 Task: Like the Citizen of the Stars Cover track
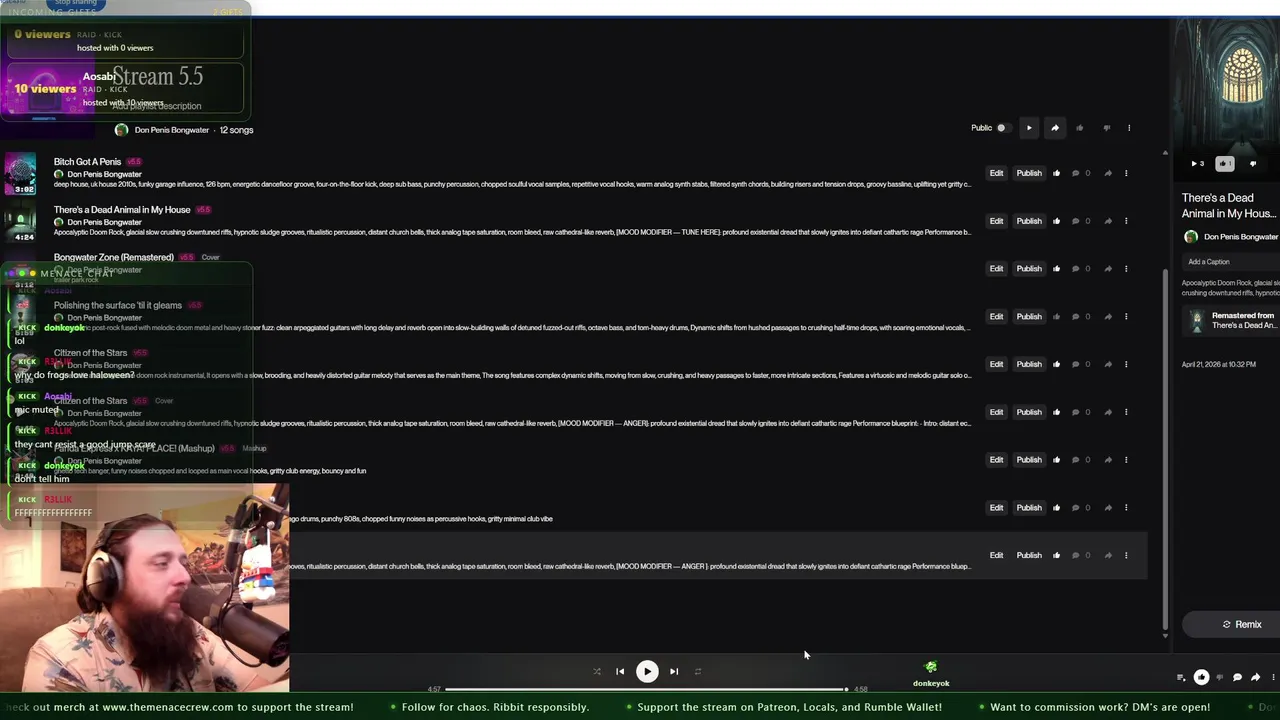pos(1056,412)
